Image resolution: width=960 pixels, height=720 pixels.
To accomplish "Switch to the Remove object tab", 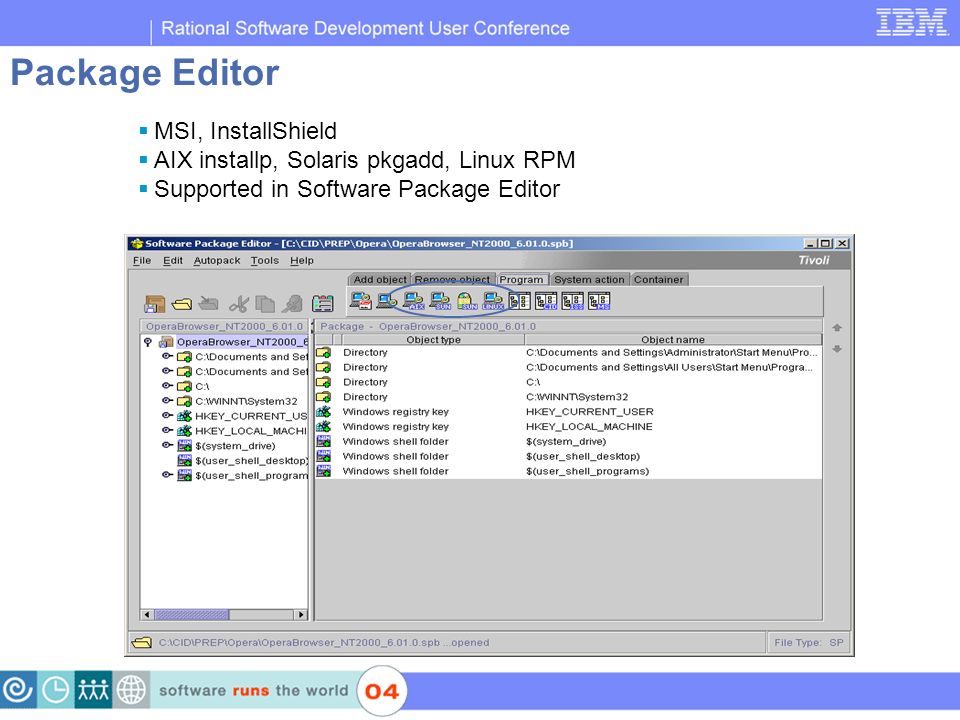I will pyautogui.click(x=452, y=279).
